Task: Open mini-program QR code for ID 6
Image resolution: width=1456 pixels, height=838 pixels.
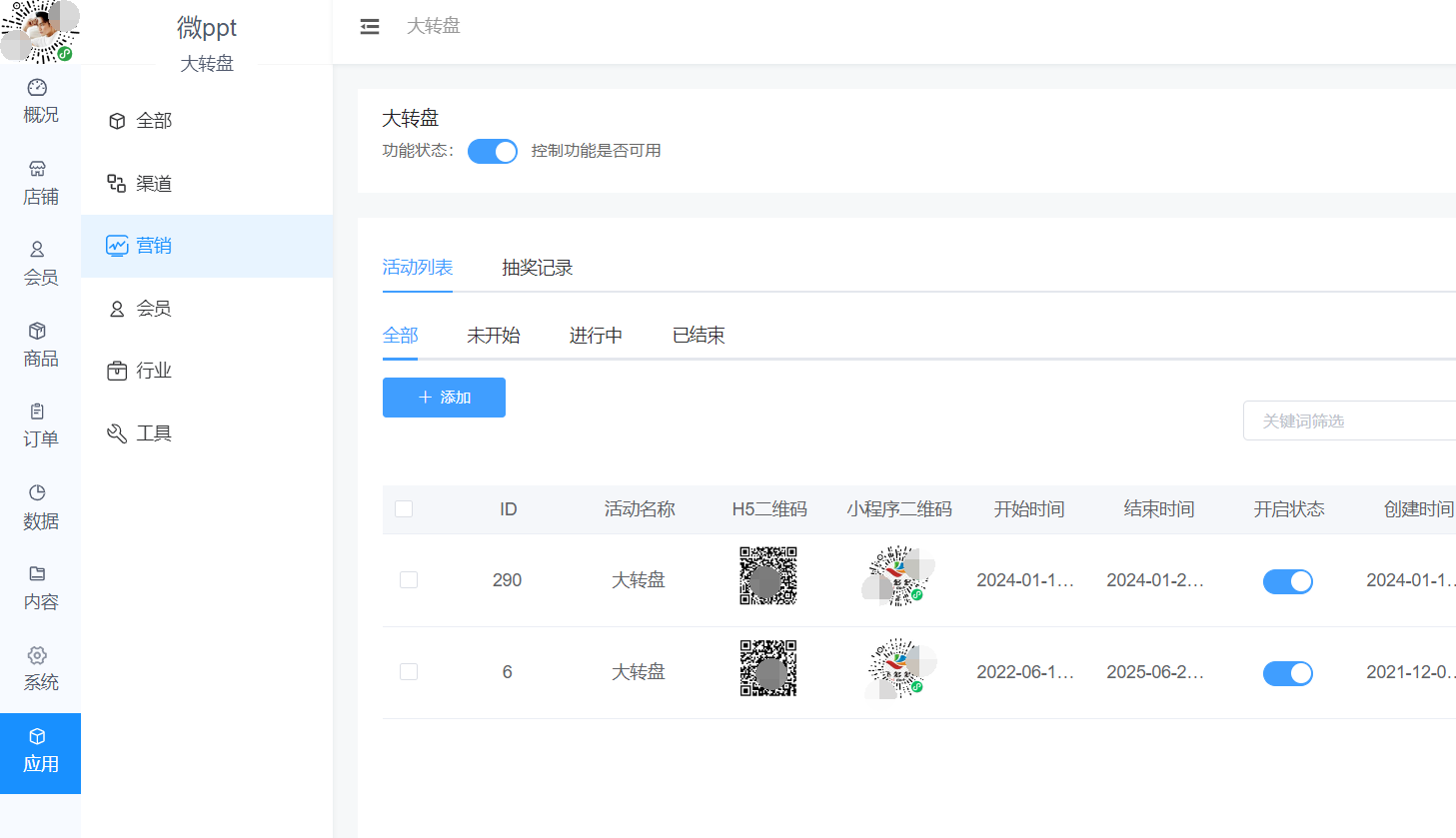Action: pyautogui.click(x=898, y=668)
